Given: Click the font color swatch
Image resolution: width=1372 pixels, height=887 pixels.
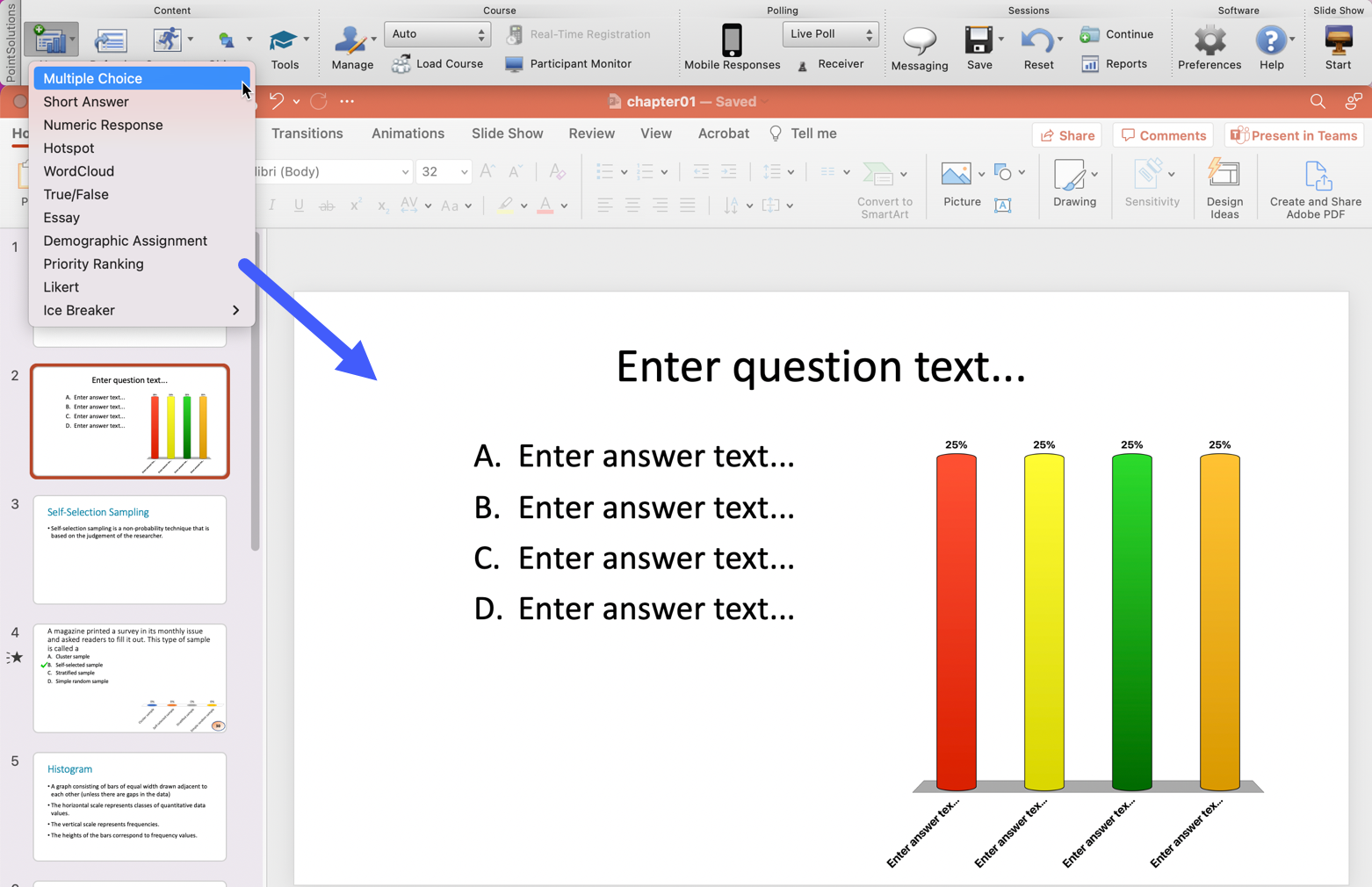Looking at the screenshot, I should [x=545, y=206].
